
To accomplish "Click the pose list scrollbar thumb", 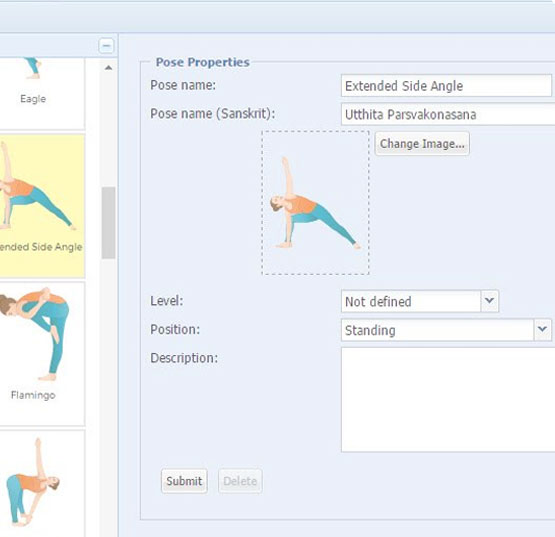I will (x=108, y=223).
